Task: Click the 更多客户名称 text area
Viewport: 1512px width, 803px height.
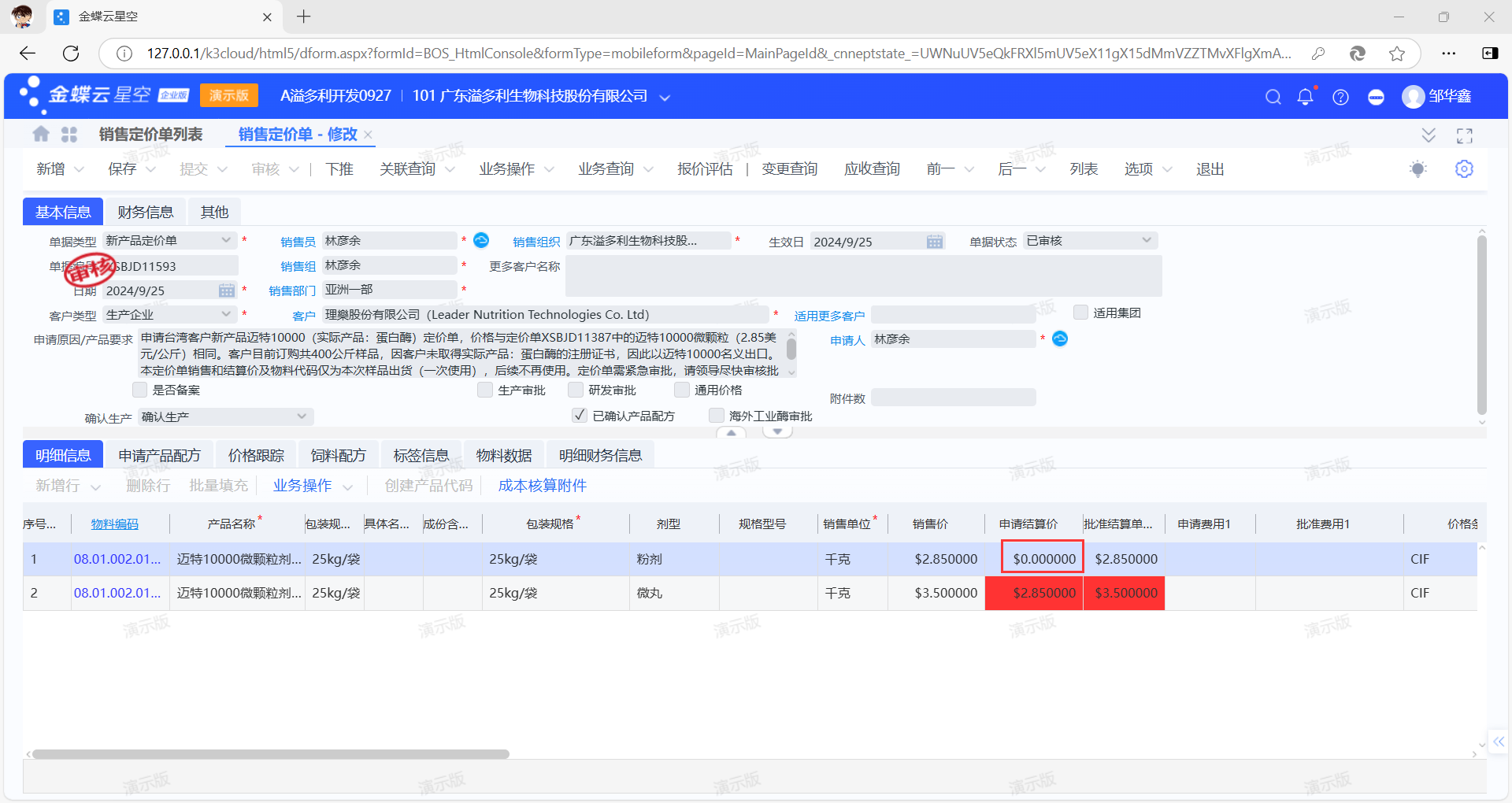Action: 864,276
